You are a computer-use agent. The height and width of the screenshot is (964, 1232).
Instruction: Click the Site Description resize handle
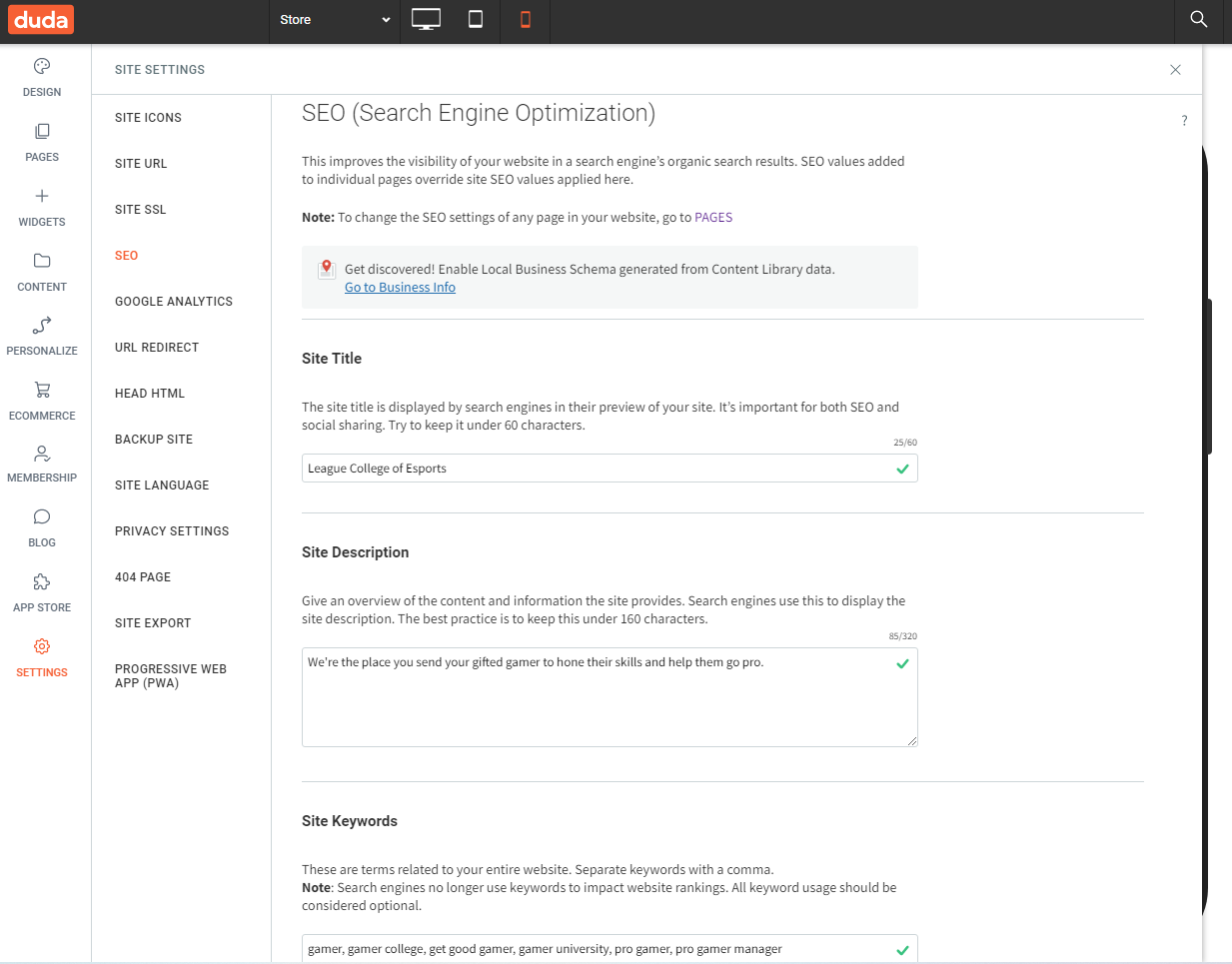pyautogui.click(x=912, y=741)
